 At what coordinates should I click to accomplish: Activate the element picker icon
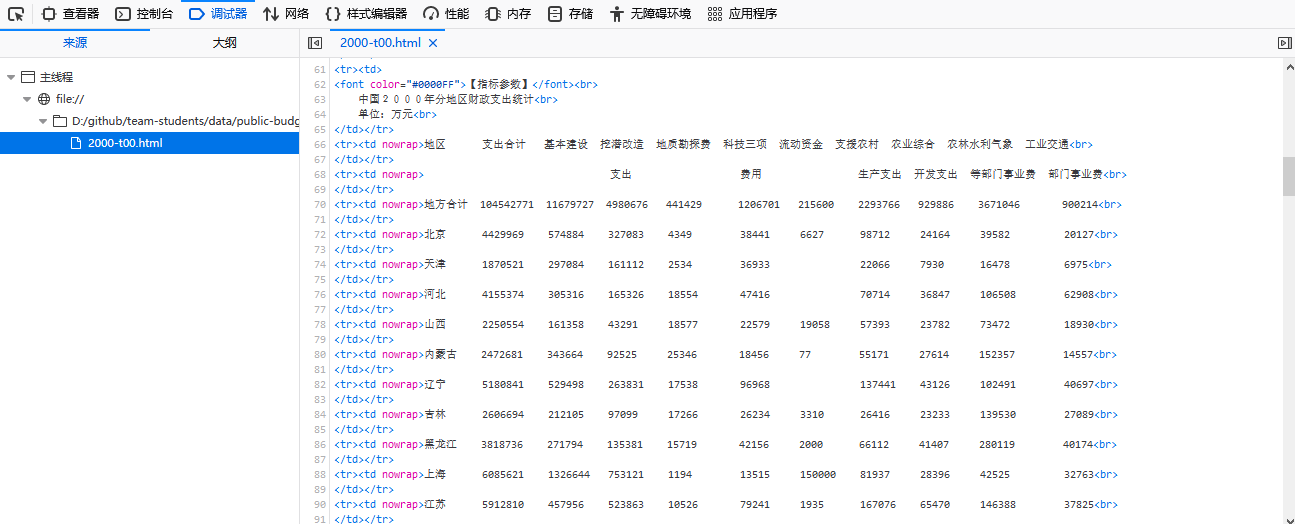pyautogui.click(x=15, y=14)
